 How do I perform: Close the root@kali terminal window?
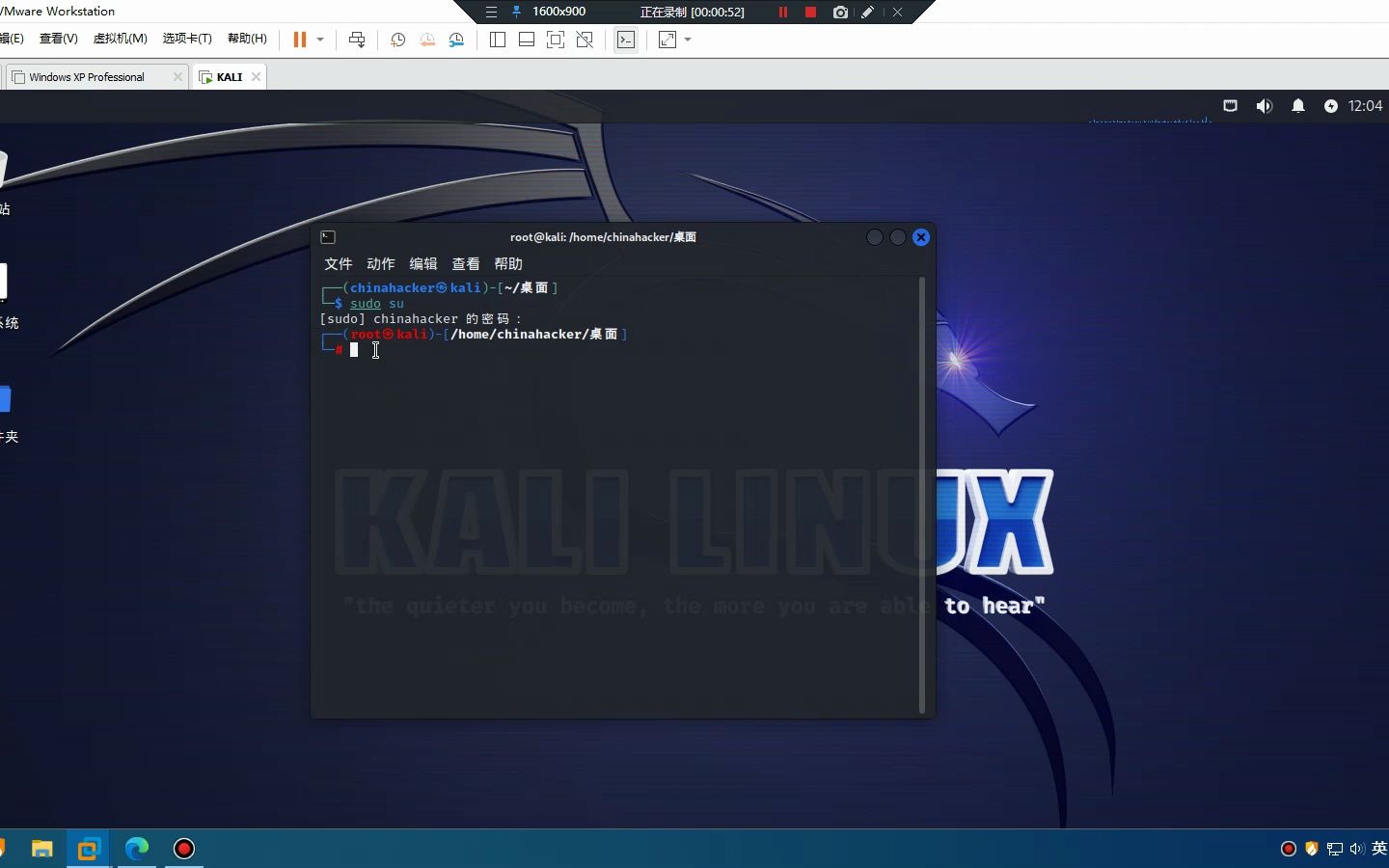(921, 237)
